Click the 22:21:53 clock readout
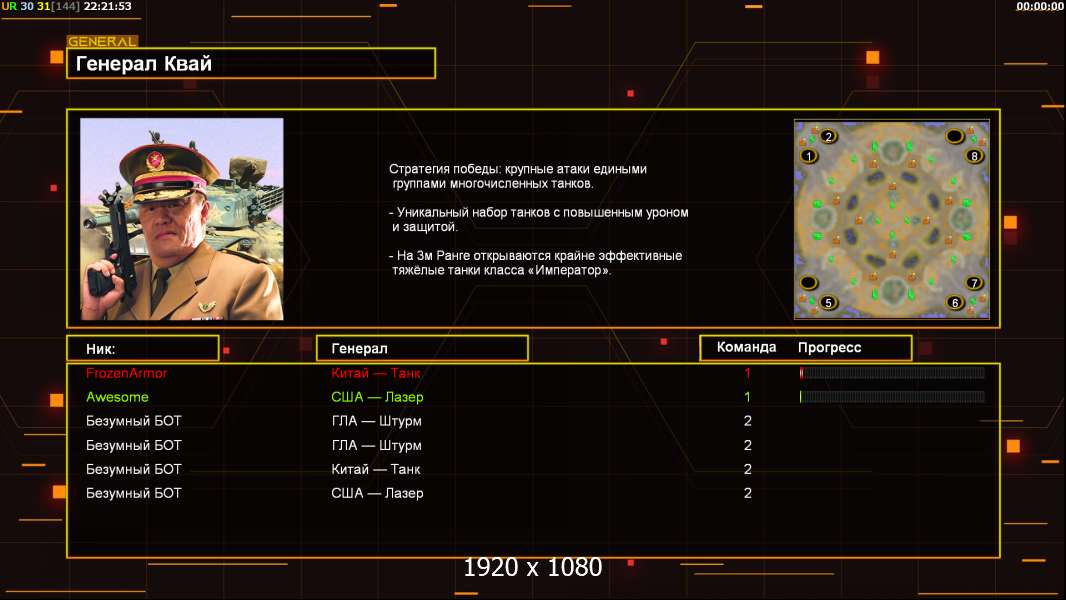The height and width of the screenshot is (600, 1066). coord(107,6)
